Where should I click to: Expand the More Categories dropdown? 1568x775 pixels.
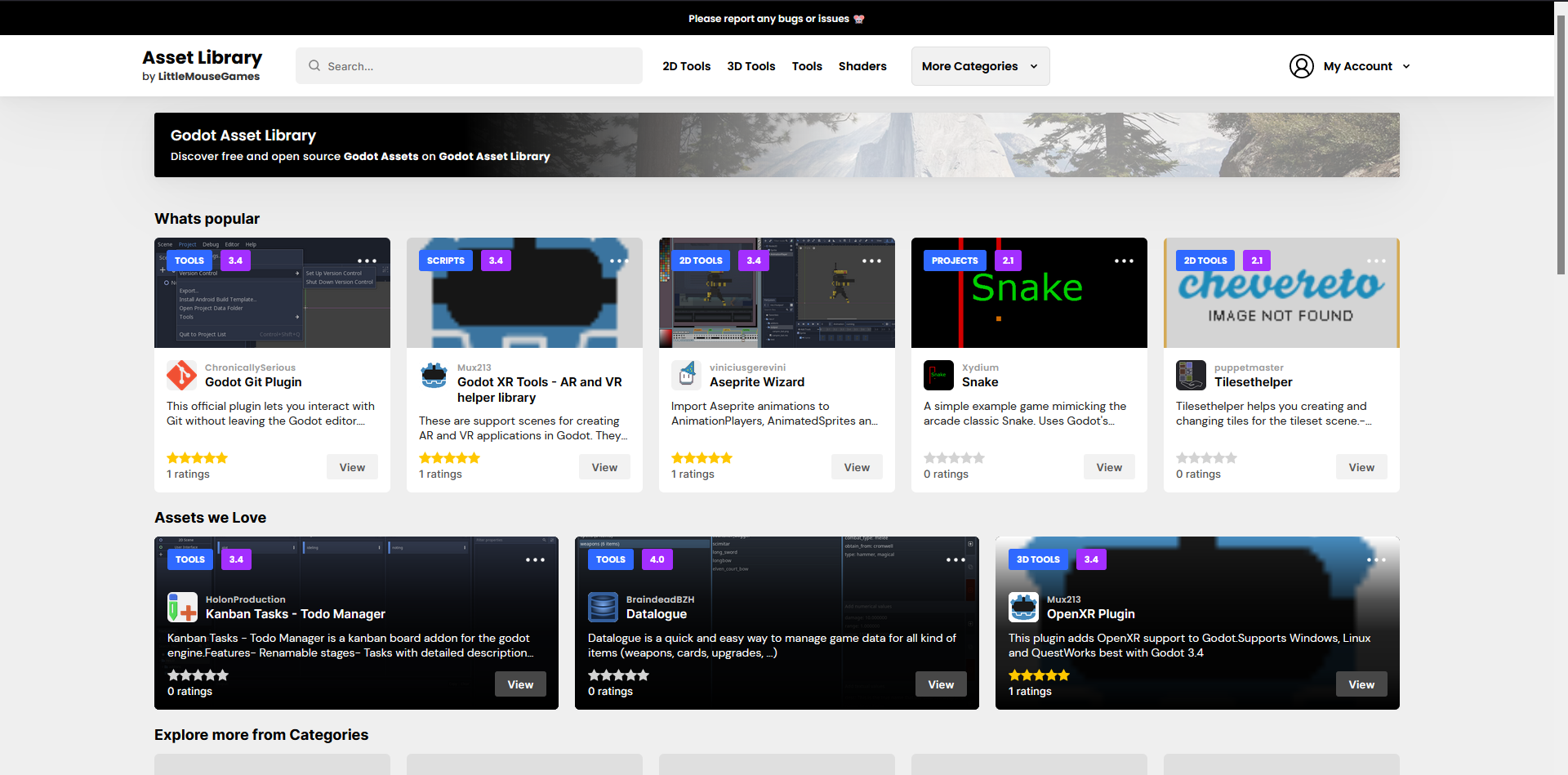pos(980,66)
